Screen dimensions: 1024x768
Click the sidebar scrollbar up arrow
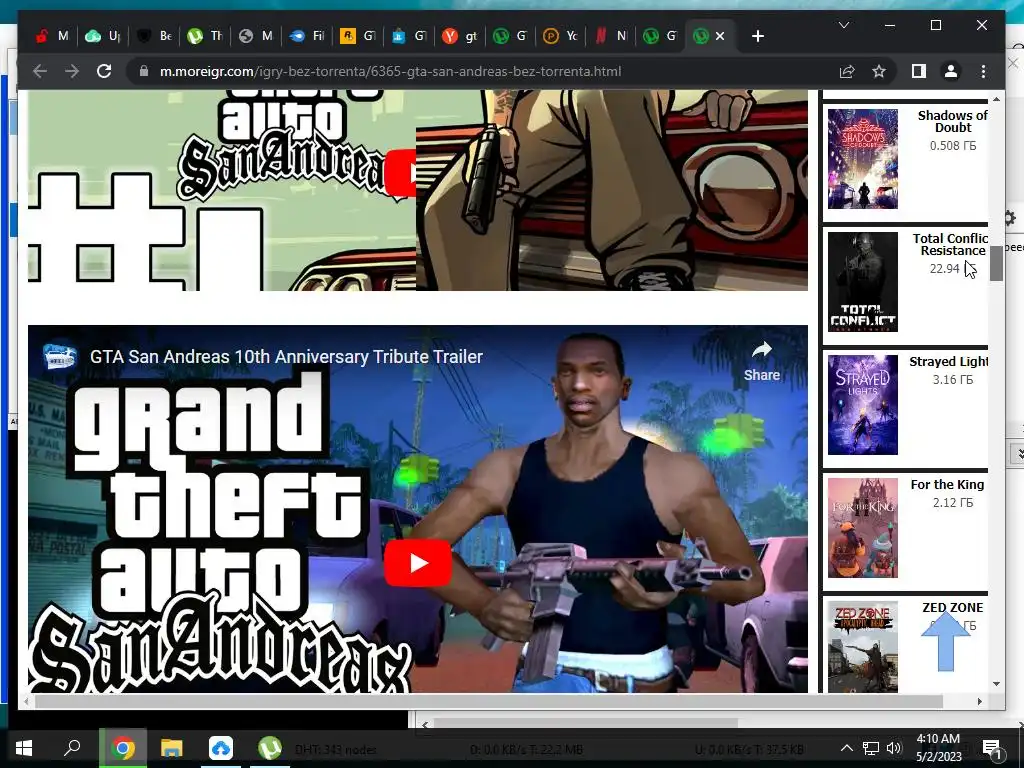click(996, 99)
